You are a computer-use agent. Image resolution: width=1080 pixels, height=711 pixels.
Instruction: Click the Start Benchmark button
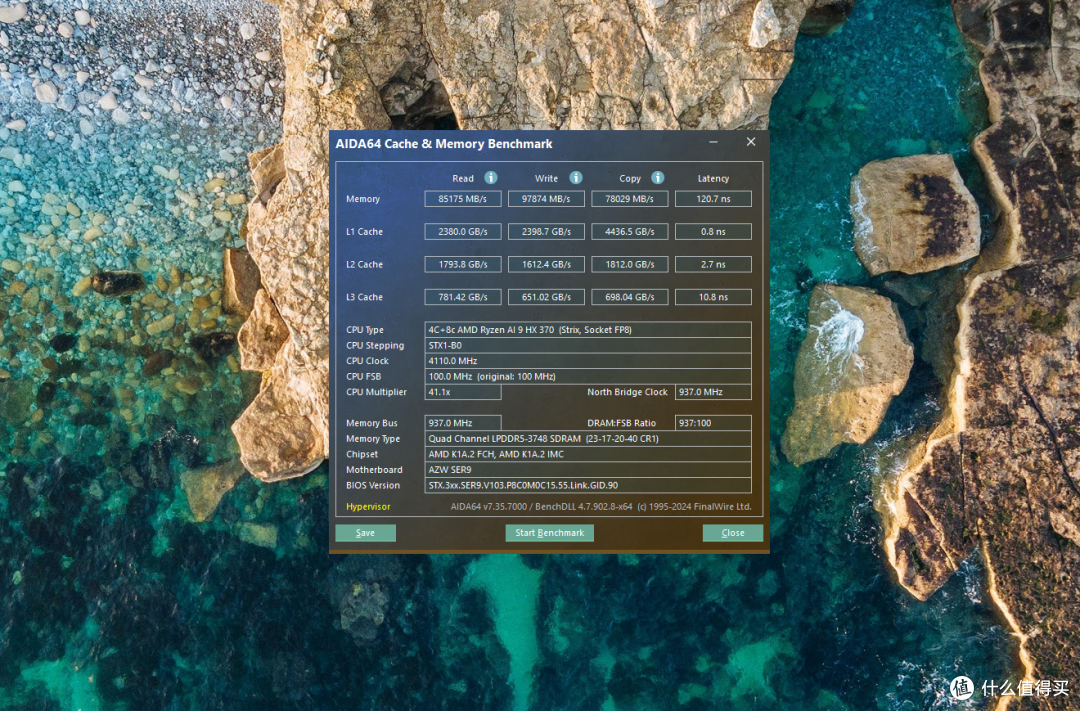pyautogui.click(x=549, y=533)
